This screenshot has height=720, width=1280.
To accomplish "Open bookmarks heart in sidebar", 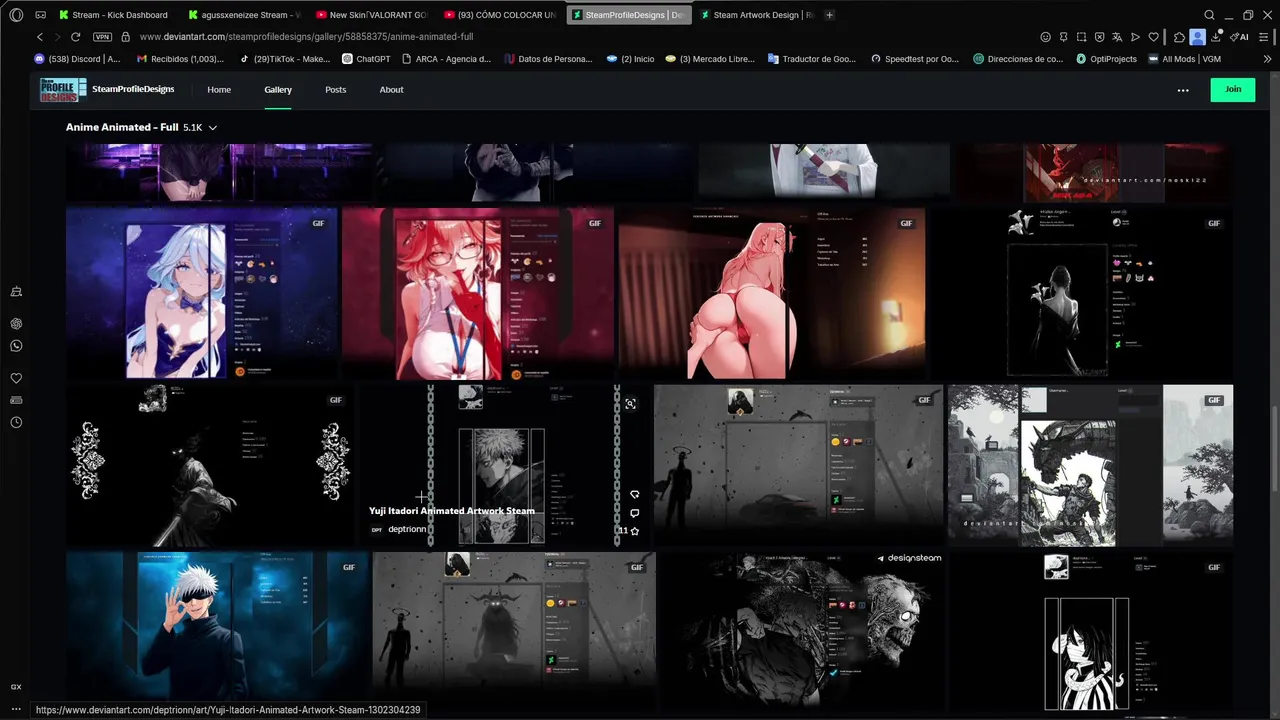I will tap(16, 378).
